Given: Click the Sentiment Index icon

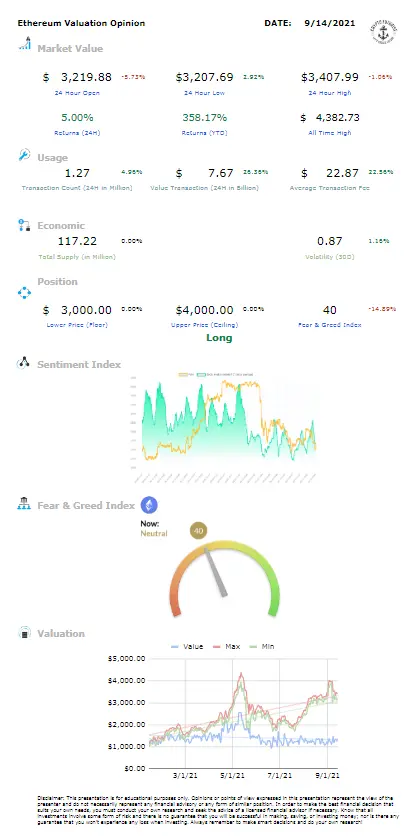Looking at the screenshot, I should [x=24, y=363].
